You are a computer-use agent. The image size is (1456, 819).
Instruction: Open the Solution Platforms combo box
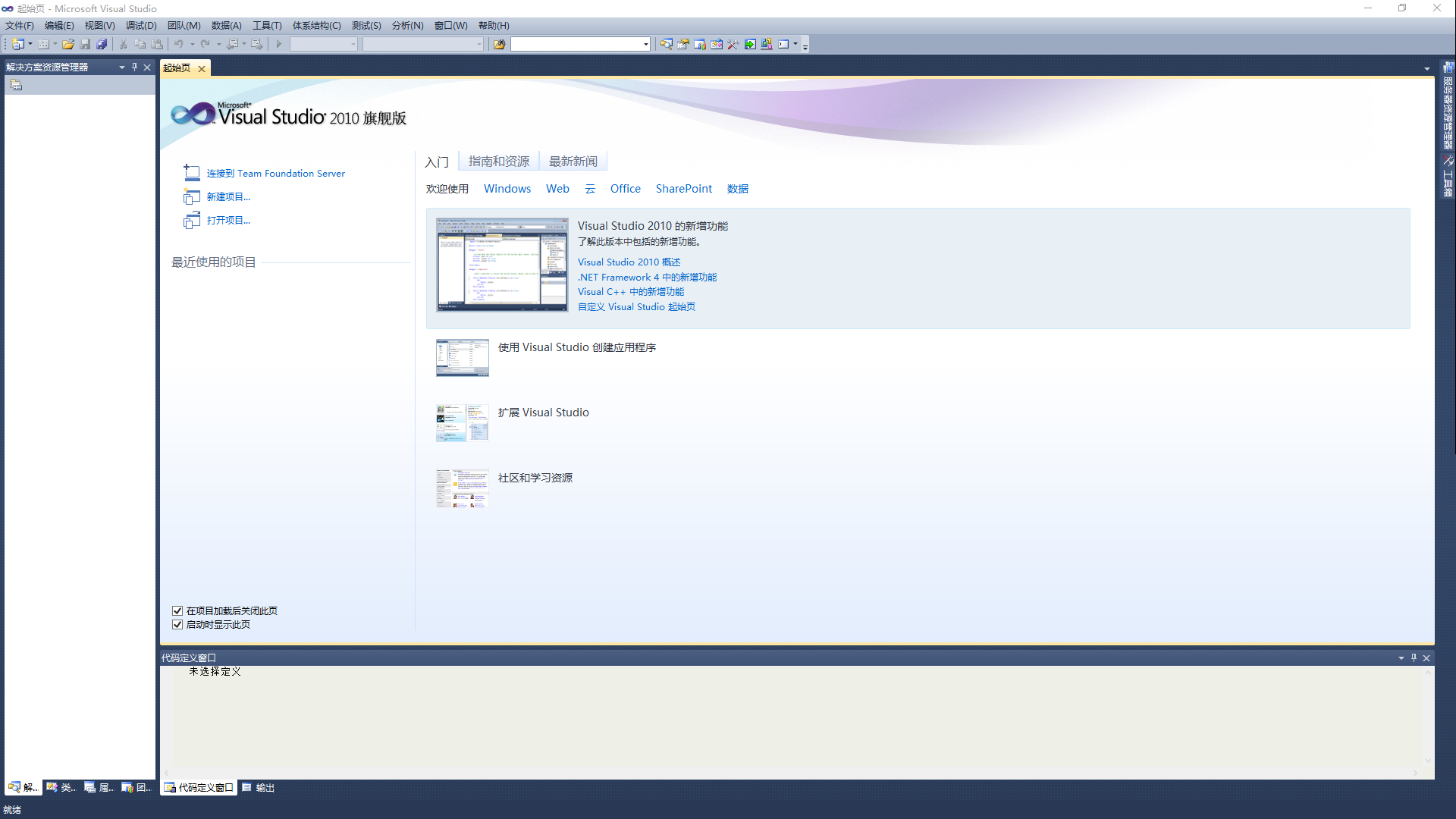pos(423,44)
